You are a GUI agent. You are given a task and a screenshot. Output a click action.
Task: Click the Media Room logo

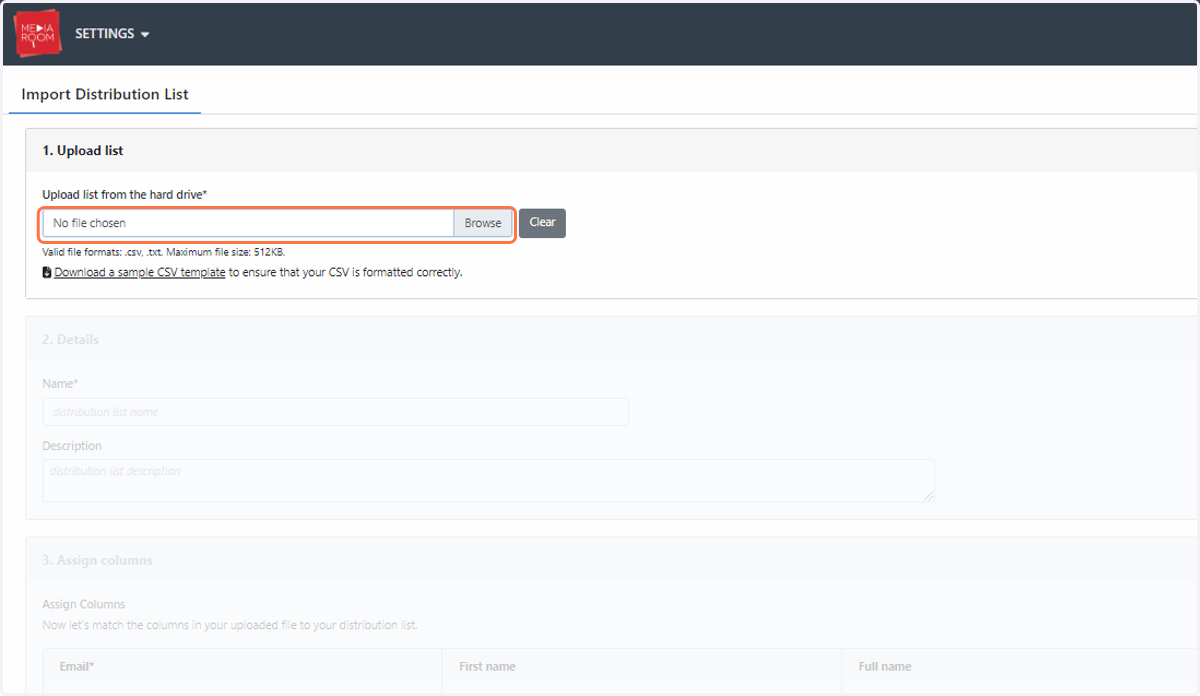tap(39, 33)
